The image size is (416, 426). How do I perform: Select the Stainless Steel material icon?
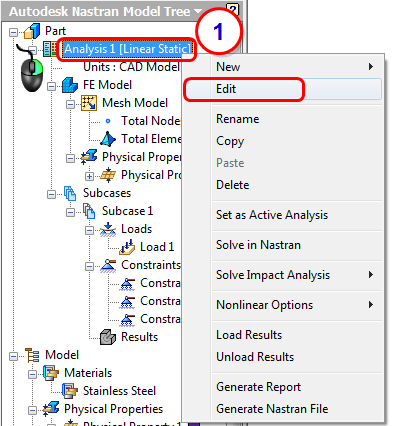[70, 391]
